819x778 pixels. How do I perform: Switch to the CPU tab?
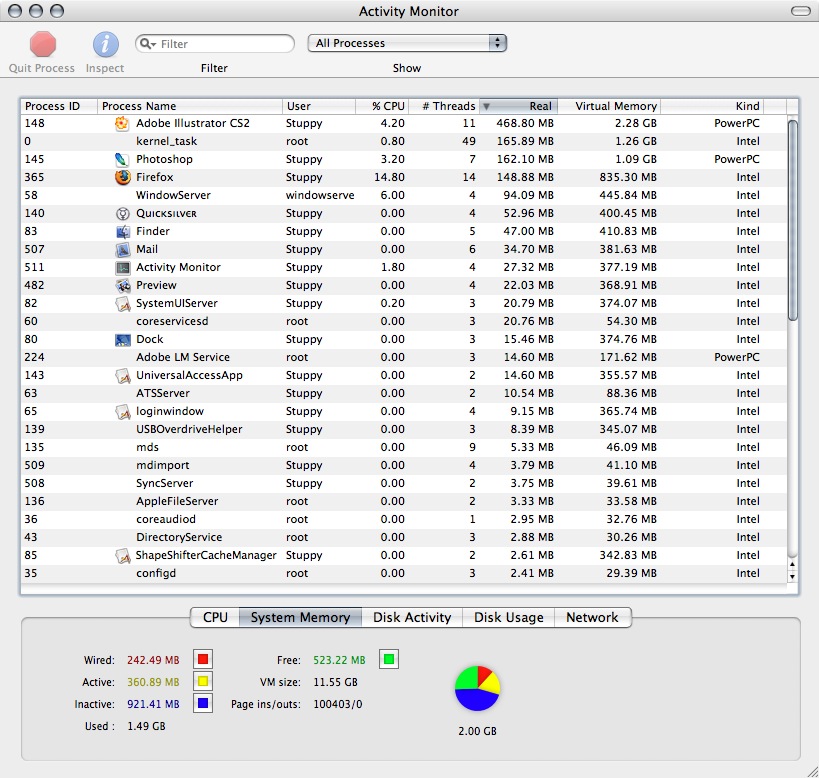tap(215, 617)
